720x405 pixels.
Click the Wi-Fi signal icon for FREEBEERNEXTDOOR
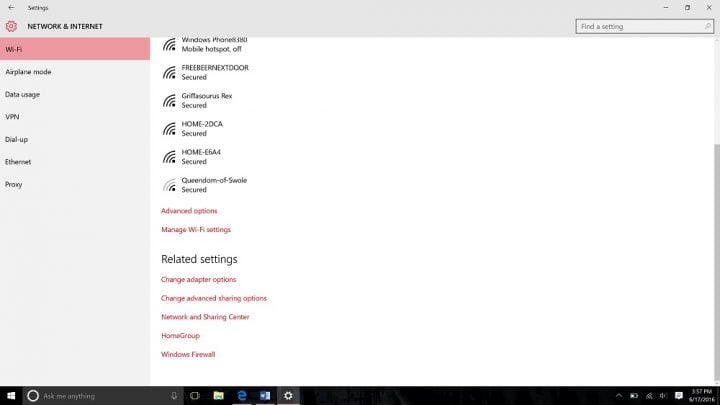click(169, 73)
